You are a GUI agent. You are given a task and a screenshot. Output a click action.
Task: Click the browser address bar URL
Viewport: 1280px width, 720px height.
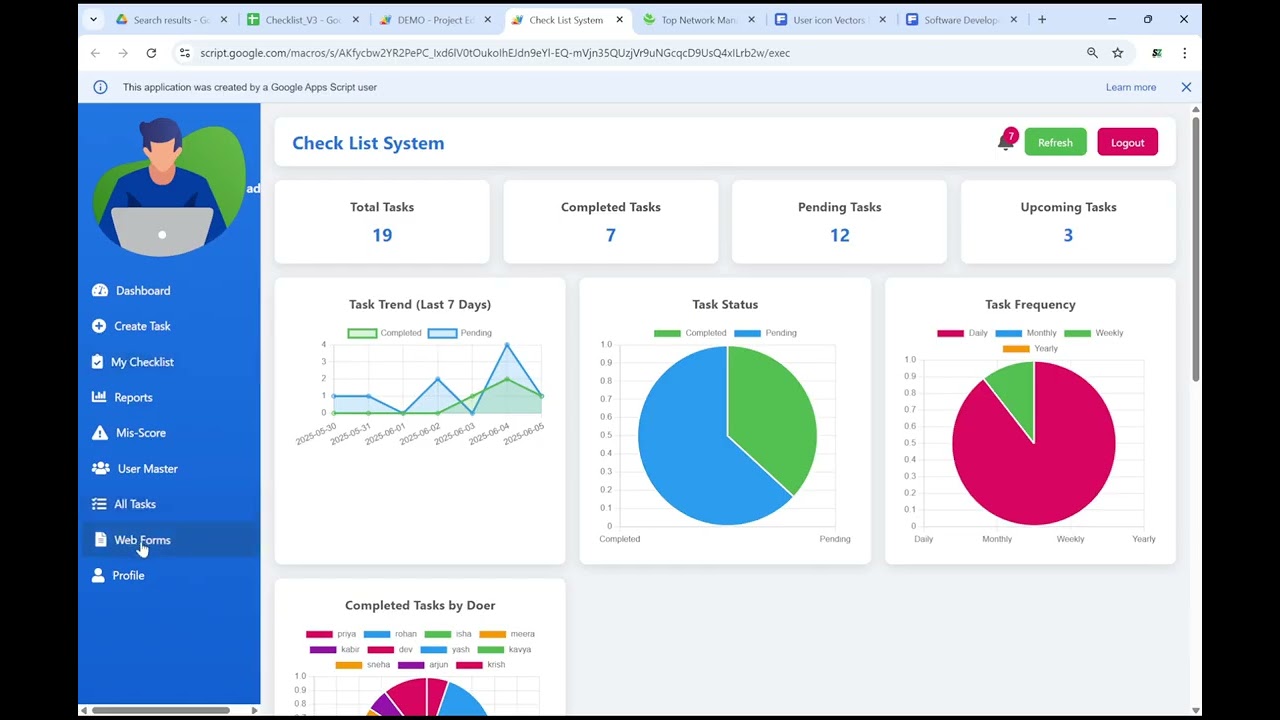(495, 53)
